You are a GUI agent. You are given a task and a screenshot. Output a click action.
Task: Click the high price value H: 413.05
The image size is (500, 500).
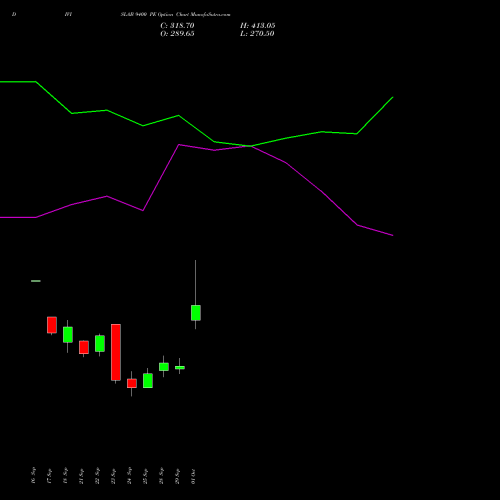pos(258,26)
